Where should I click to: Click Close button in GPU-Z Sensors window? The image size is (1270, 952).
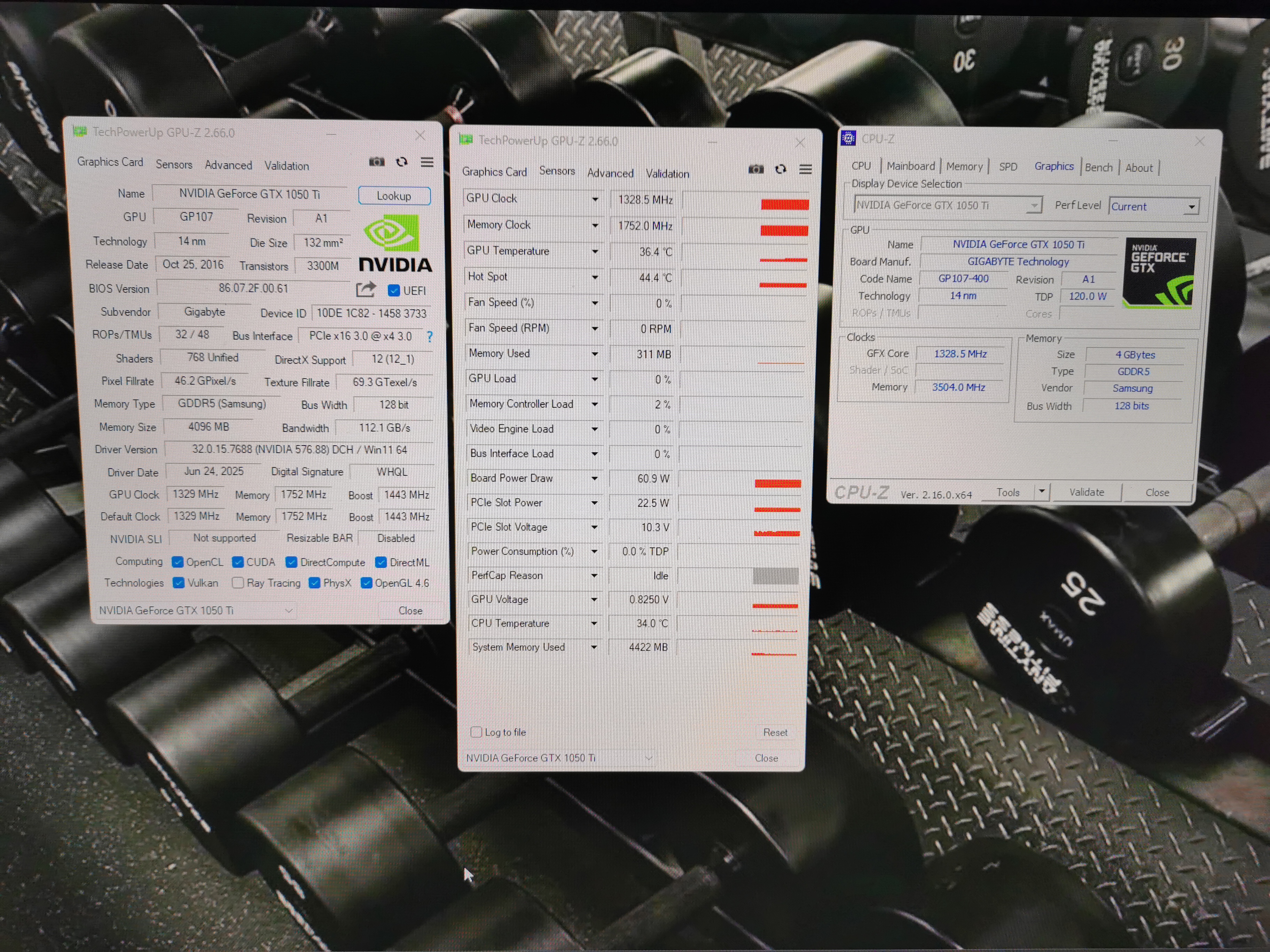[767, 758]
